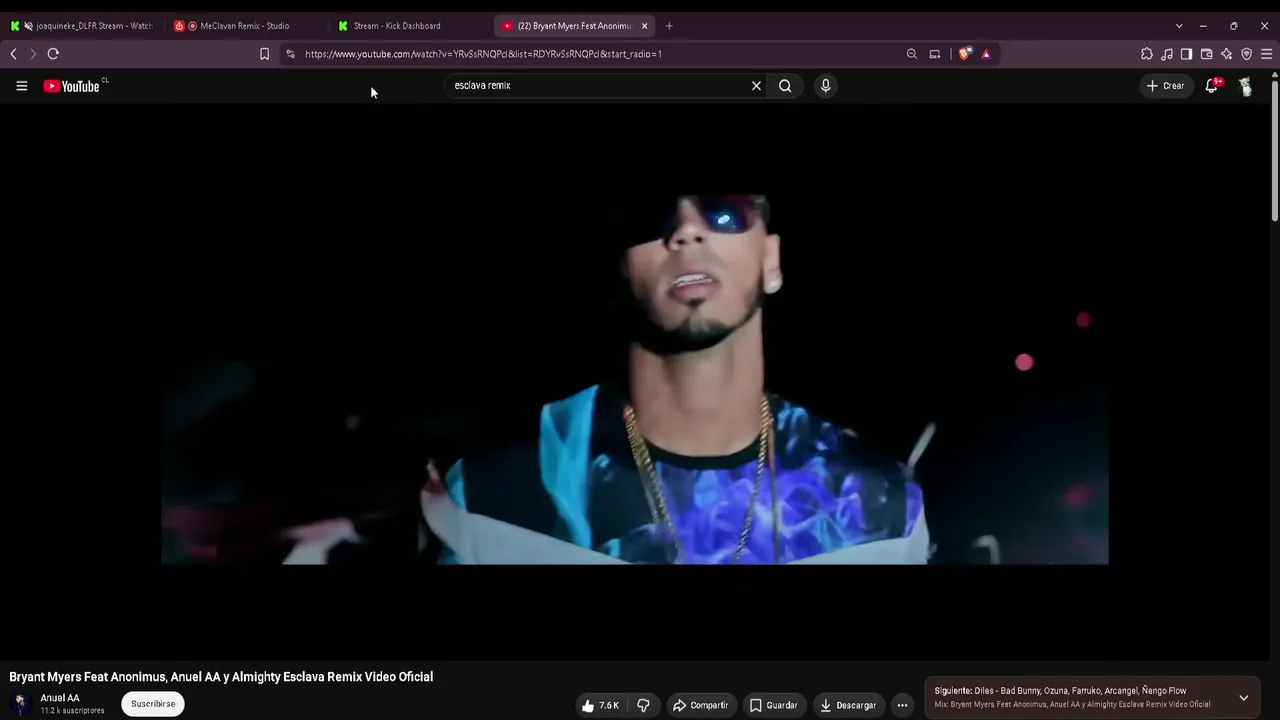Switch to the Stream - Kick Dashboard tab
The height and width of the screenshot is (720, 1280).
pyautogui.click(x=410, y=26)
